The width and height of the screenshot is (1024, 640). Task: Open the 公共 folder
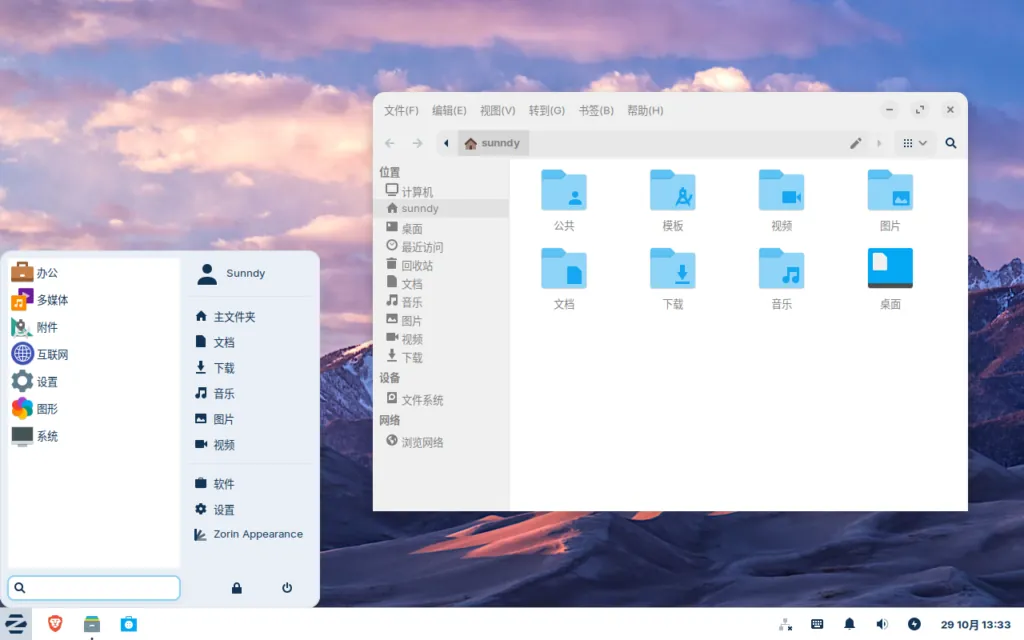[564, 200]
